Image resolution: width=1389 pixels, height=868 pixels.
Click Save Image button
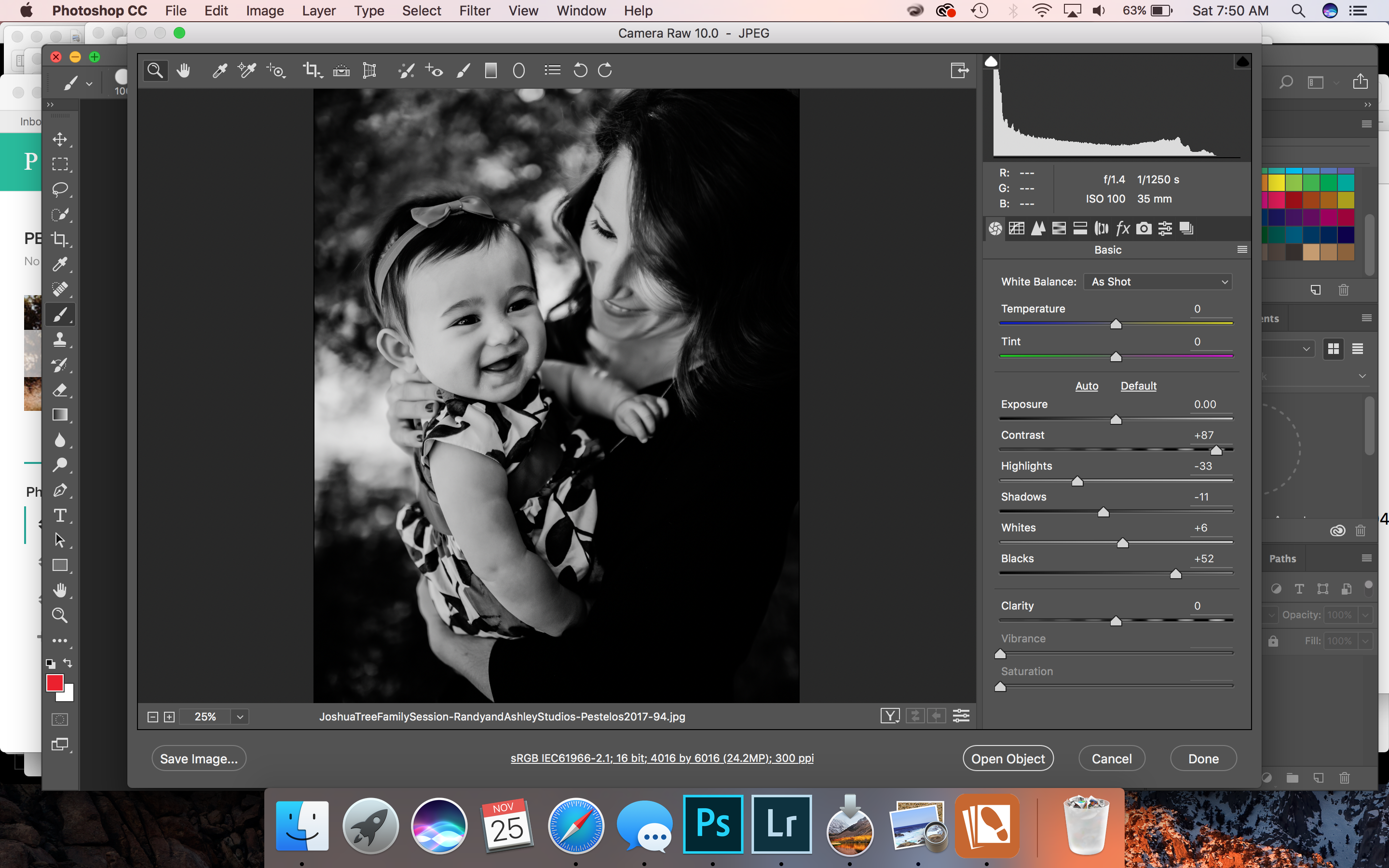pyautogui.click(x=198, y=758)
